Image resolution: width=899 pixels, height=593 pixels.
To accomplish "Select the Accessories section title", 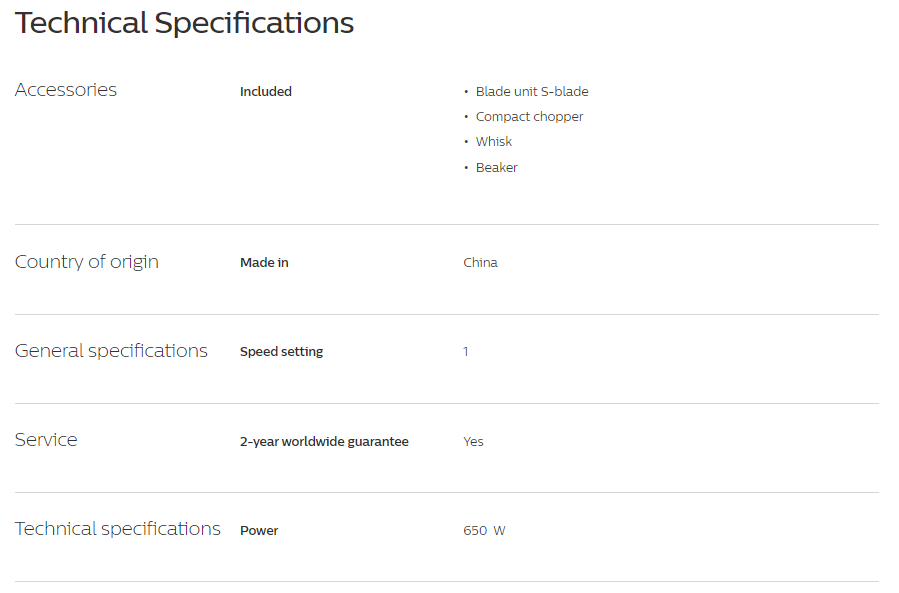I will (65, 90).
